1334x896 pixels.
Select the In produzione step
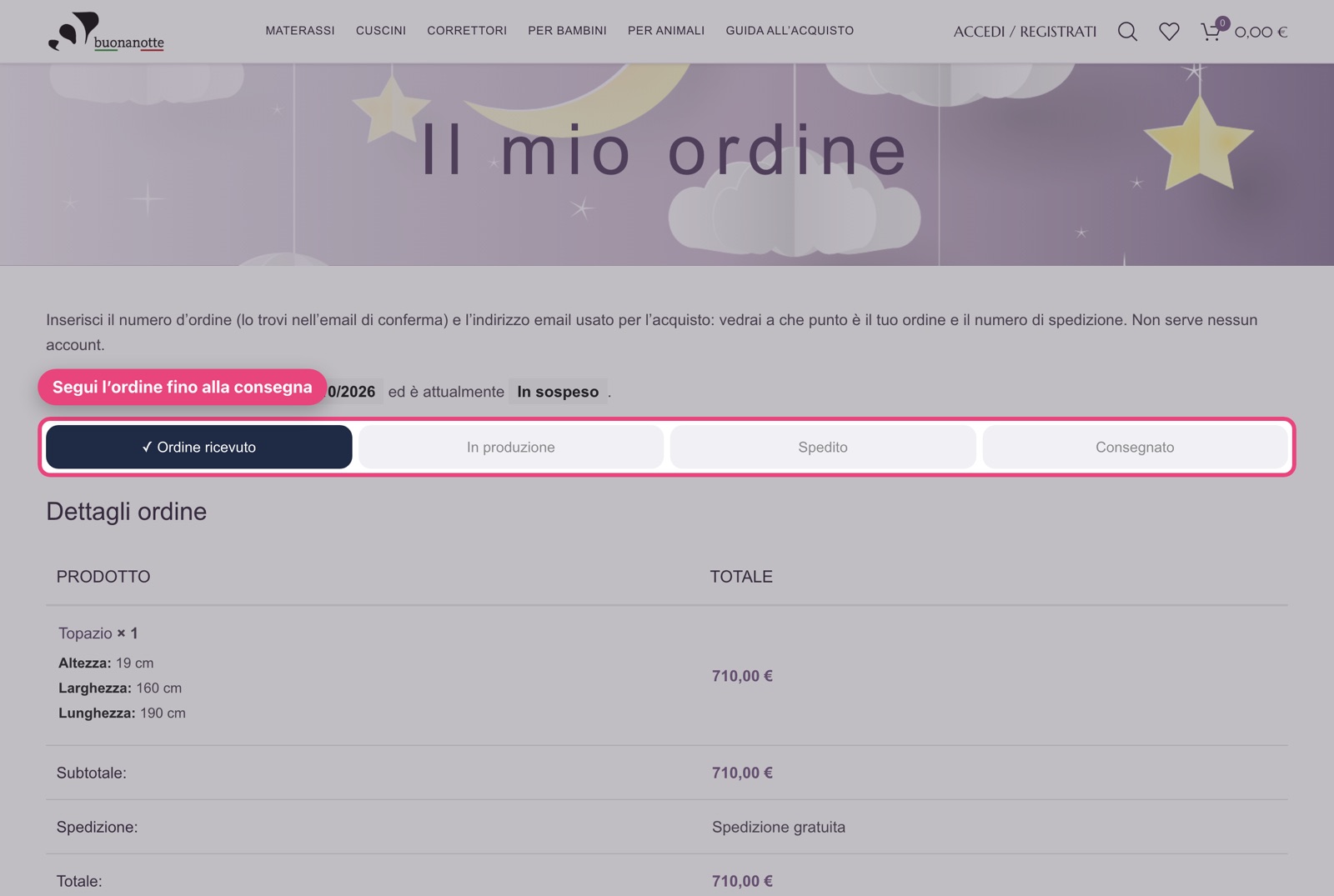(511, 447)
